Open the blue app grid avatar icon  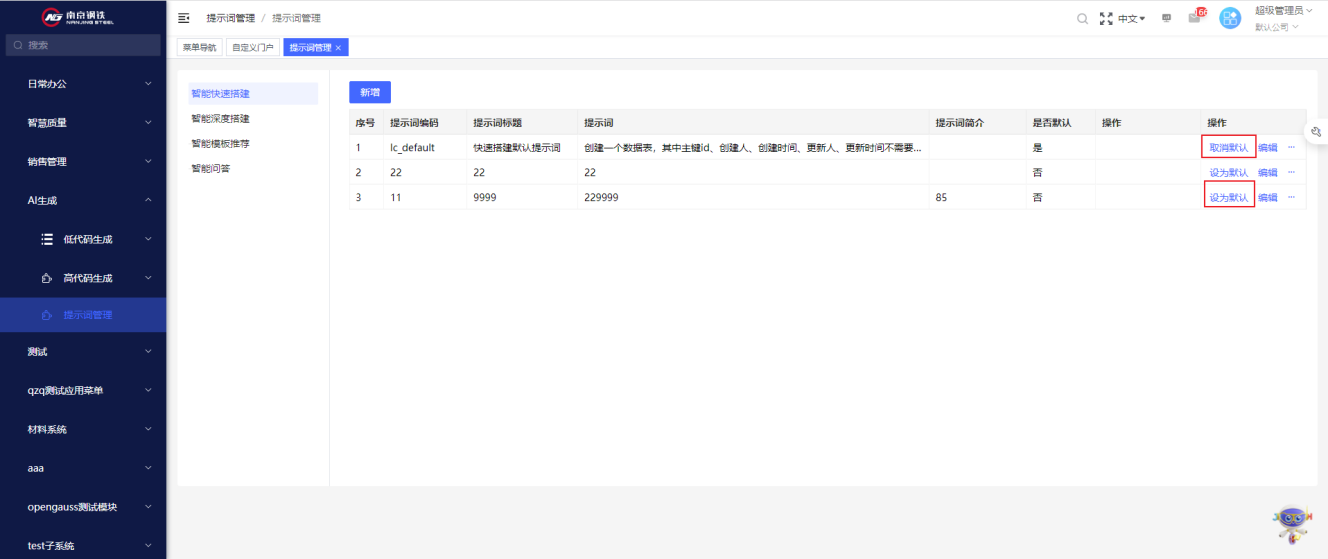[x=1230, y=18]
